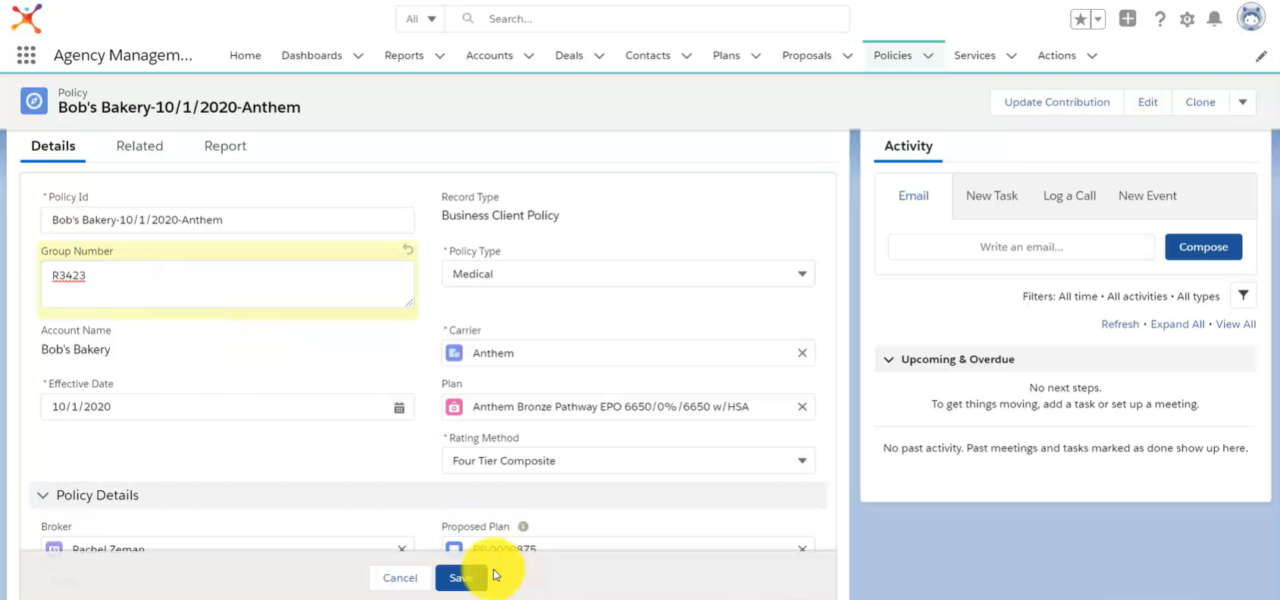
Task: Add this page to favorites star icon
Action: click(1079, 18)
